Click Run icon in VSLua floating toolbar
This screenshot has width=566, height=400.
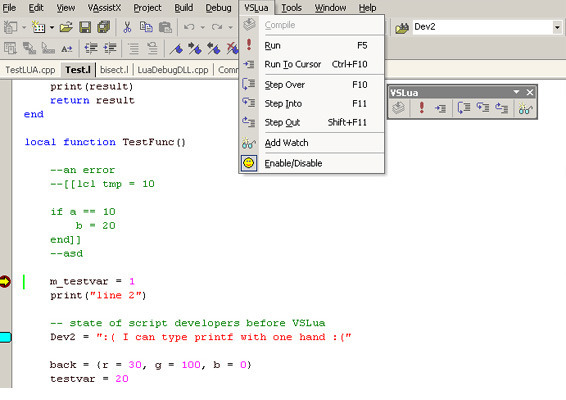click(421, 108)
